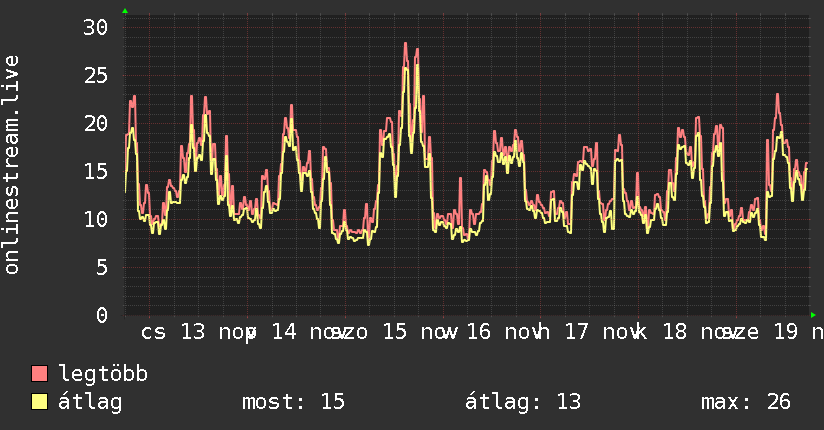Click the green arrow at end of x-axis
Image resolution: width=824 pixels, height=430 pixels.
tap(813, 315)
